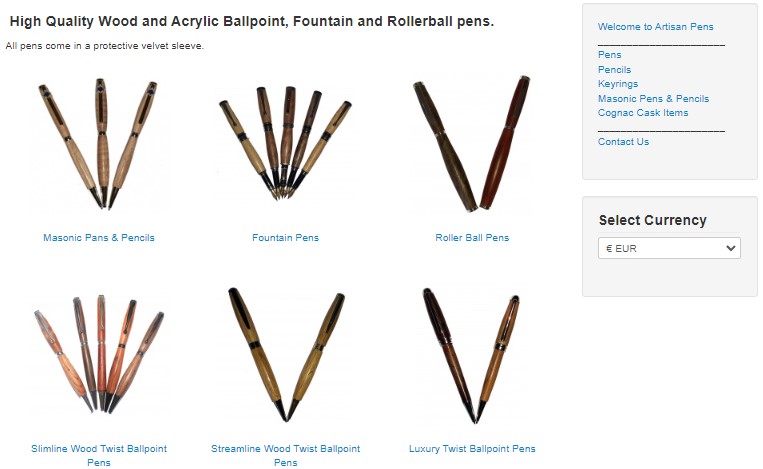Navigate to Cognac Cask Items
763x469 pixels.
coord(643,113)
